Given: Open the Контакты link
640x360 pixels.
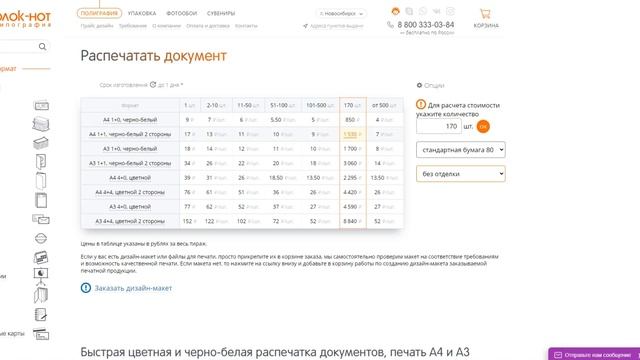Looking at the screenshot, I should 246,26.
